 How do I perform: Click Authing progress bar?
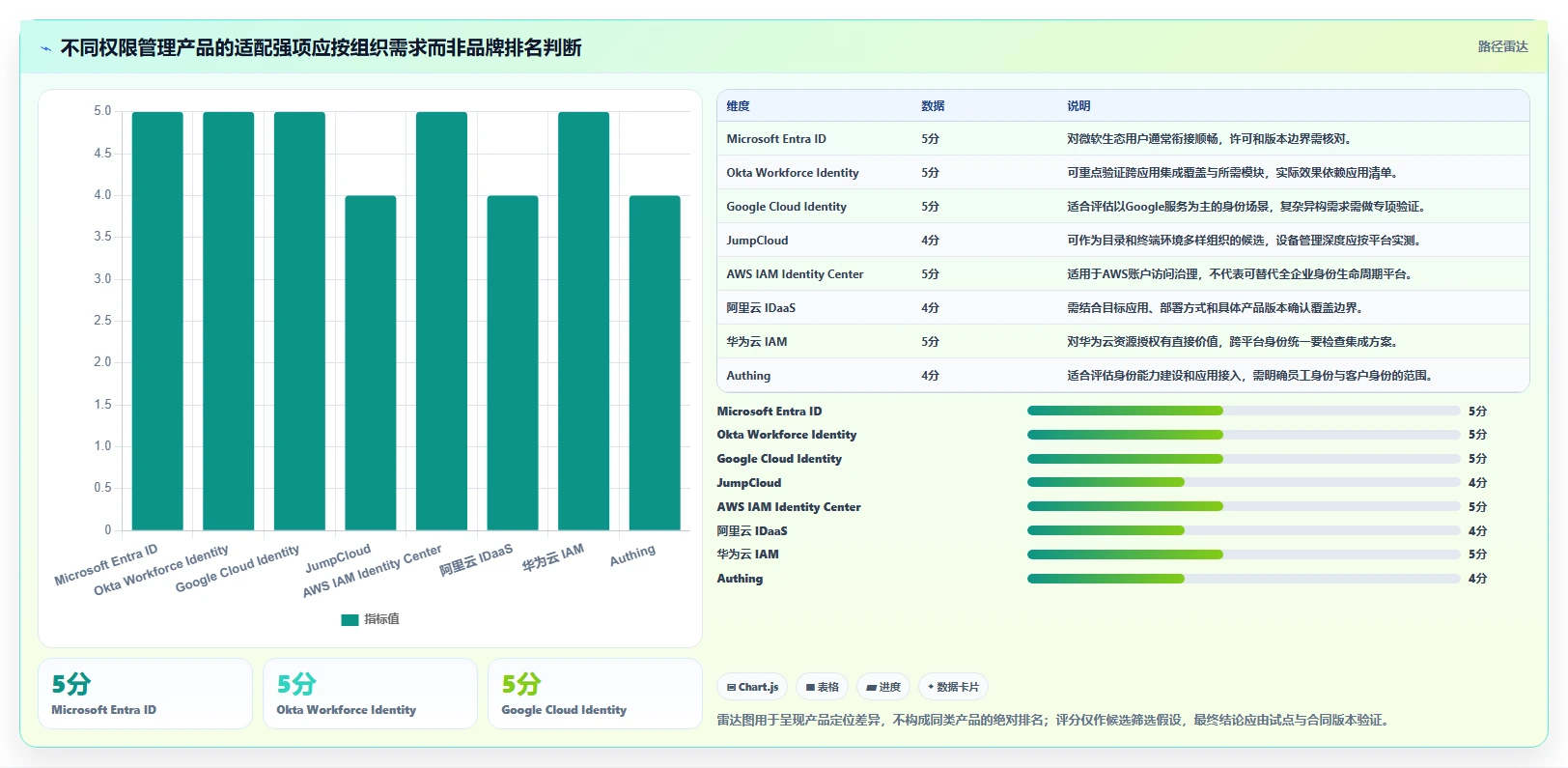point(1244,579)
